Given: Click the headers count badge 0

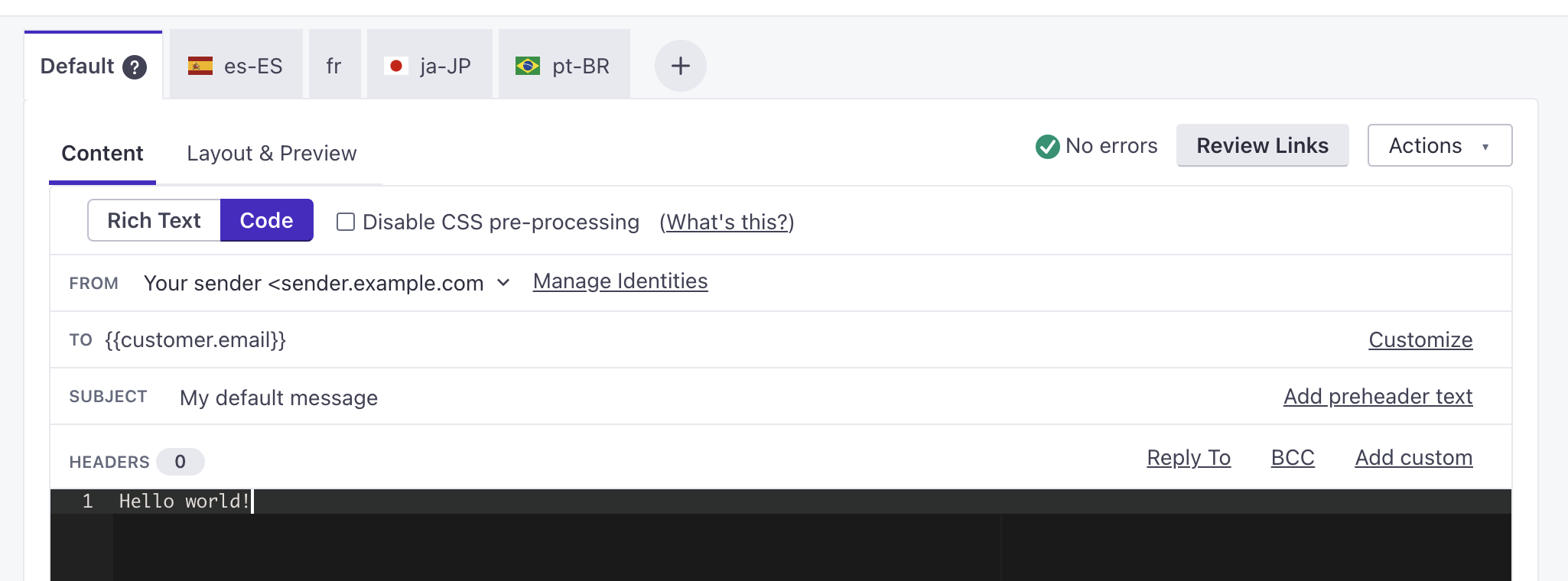Looking at the screenshot, I should (180, 462).
